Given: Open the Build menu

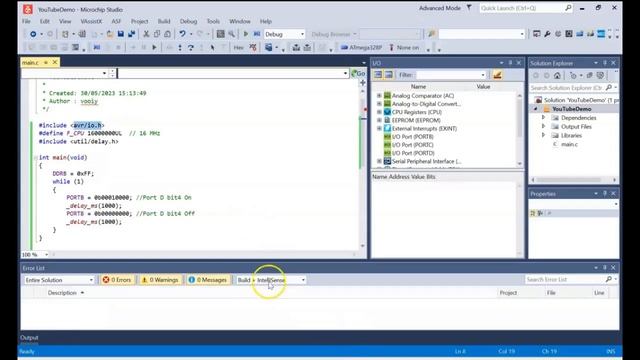Looking at the screenshot, I should click(164, 21).
